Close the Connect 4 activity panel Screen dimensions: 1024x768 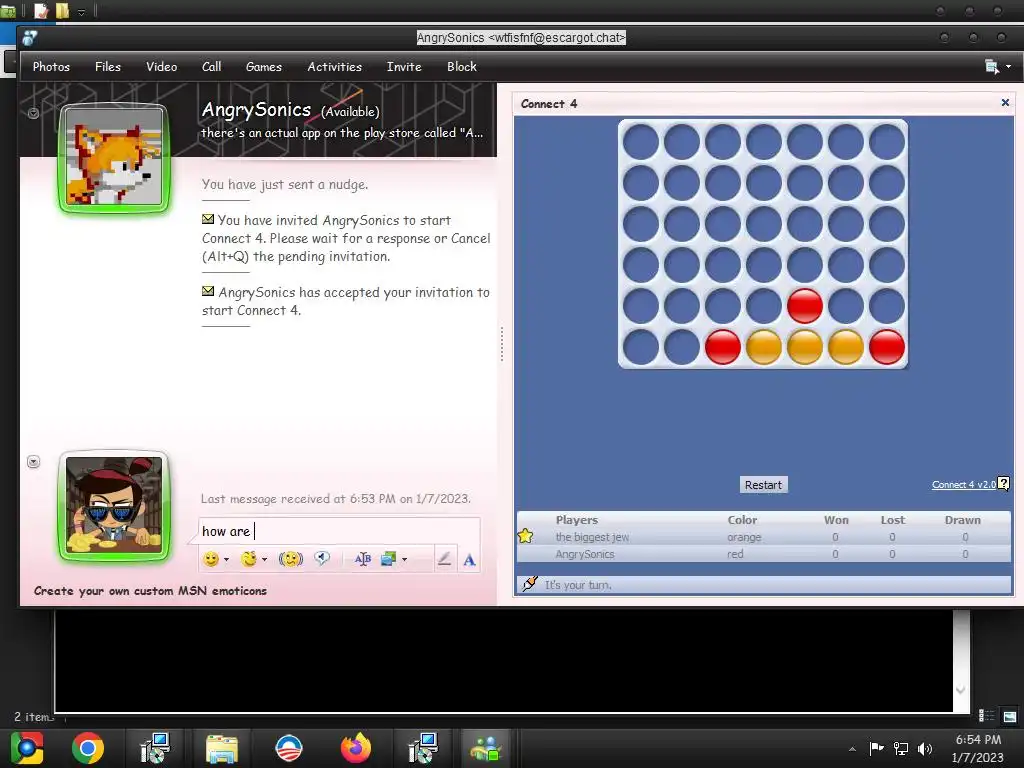[x=1005, y=103]
